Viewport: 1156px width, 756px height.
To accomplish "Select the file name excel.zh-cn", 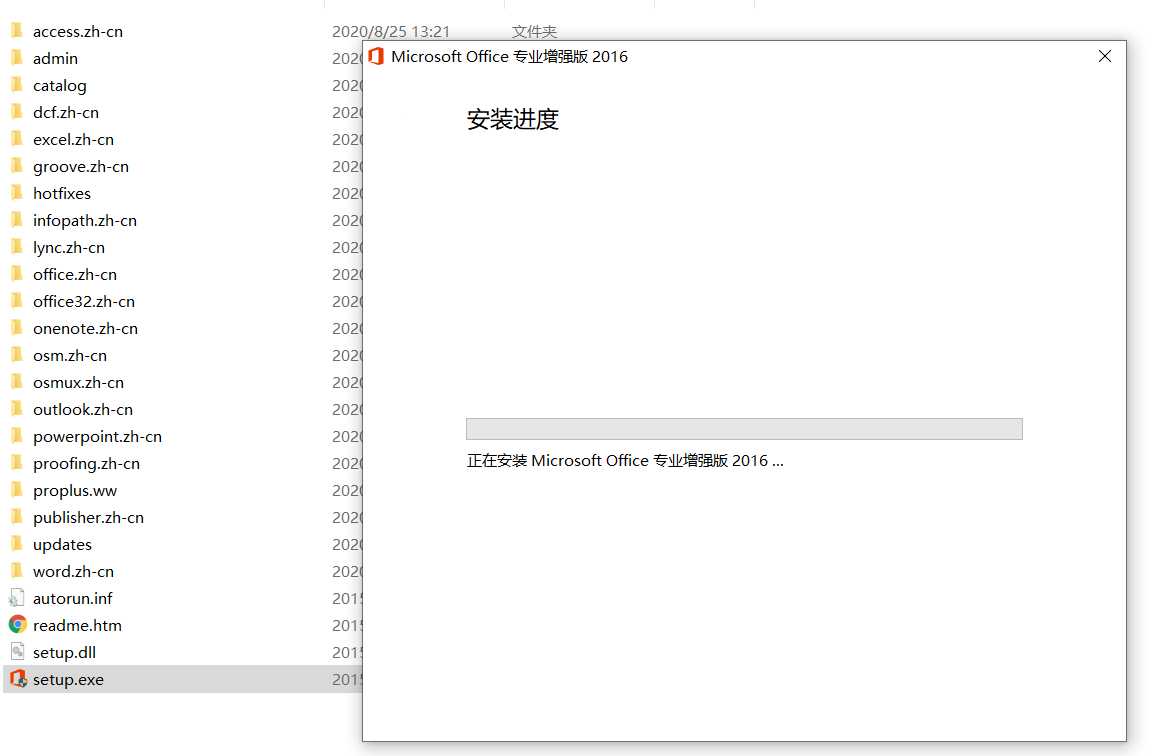I will [x=73, y=139].
